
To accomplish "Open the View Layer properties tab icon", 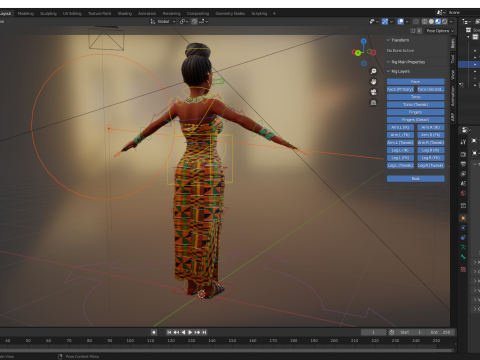I will 463,174.
